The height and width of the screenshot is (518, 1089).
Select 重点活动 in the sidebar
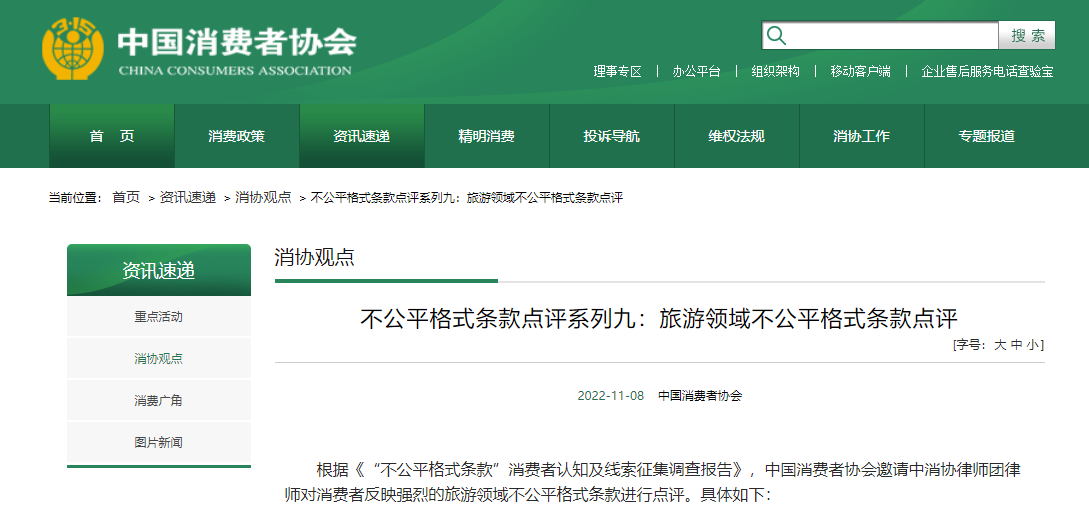click(x=159, y=317)
